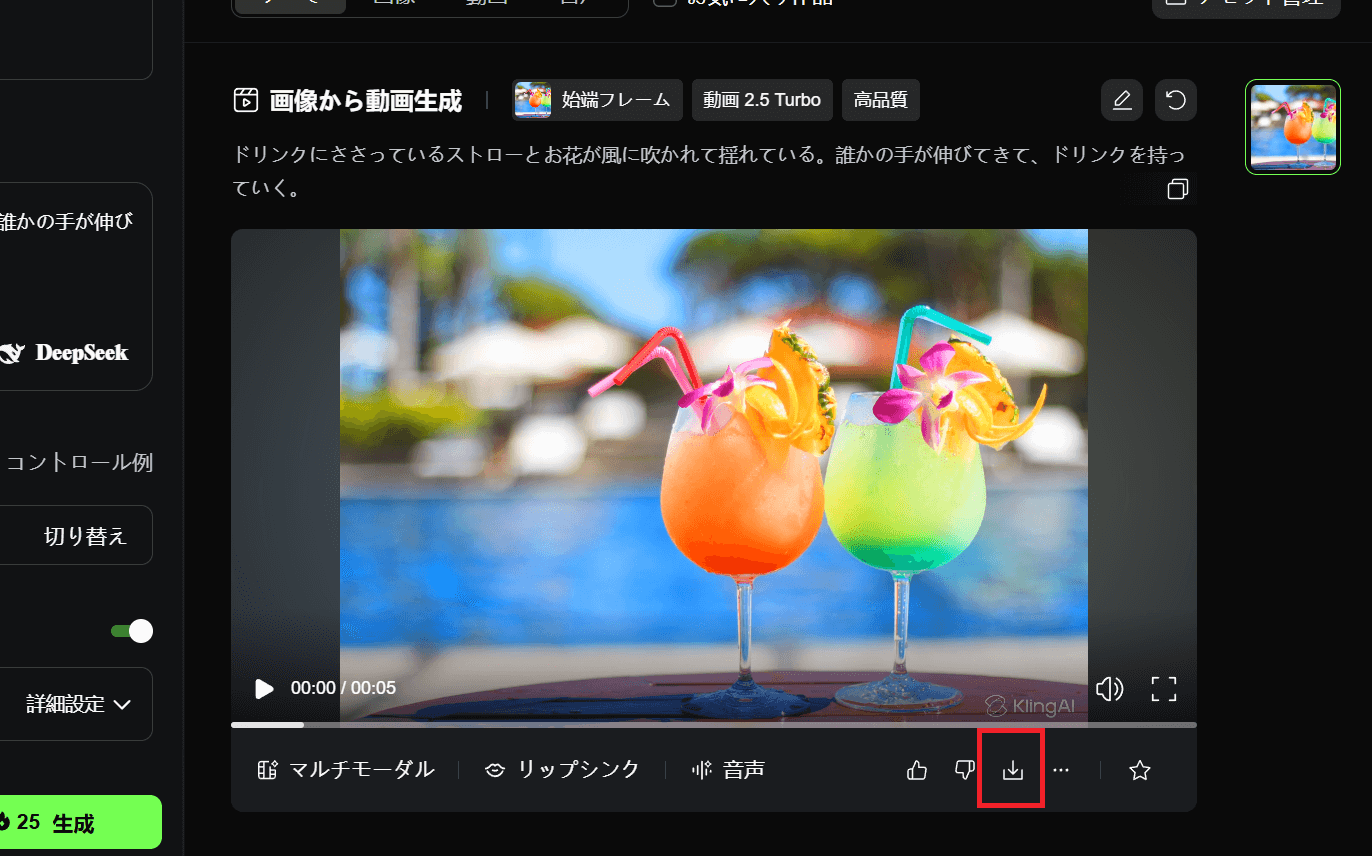Image resolution: width=1372 pixels, height=856 pixels.
Task: Regenerate using the circular arrow icon
Action: (x=1175, y=99)
